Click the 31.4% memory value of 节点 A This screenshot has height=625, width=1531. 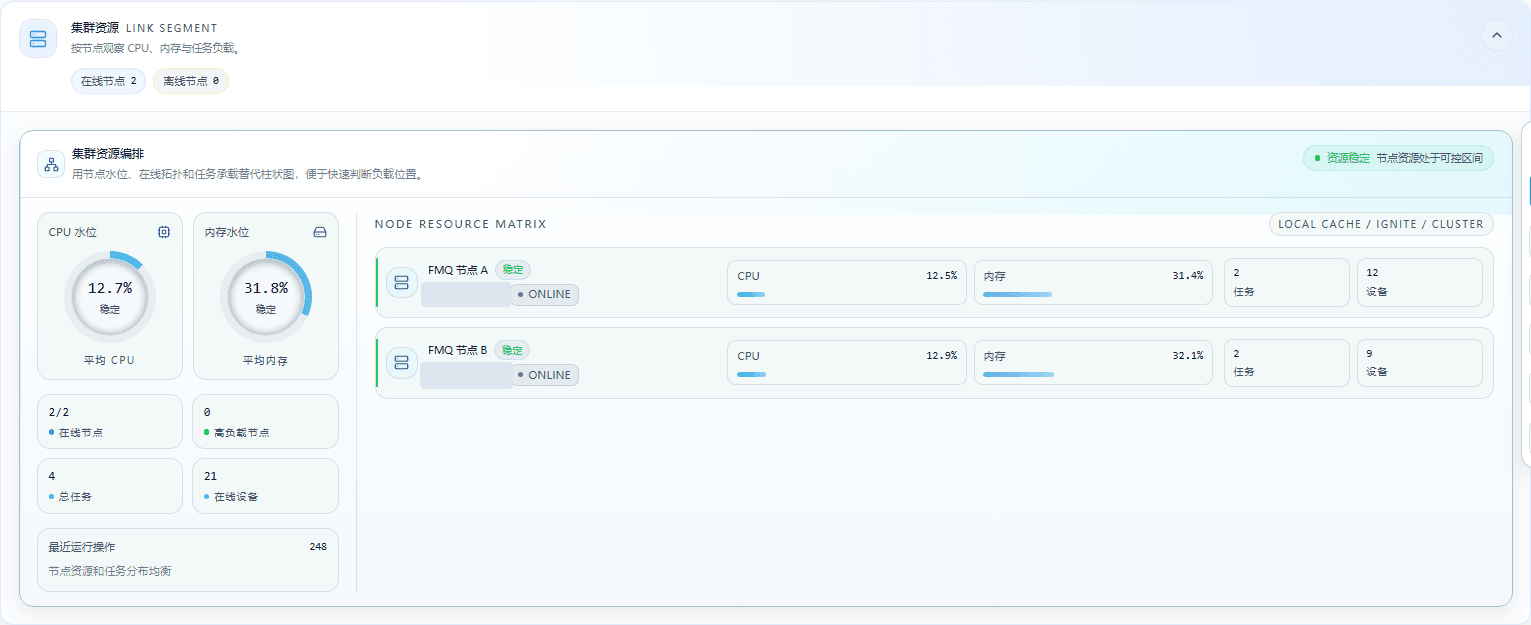click(x=1188, y=275)
